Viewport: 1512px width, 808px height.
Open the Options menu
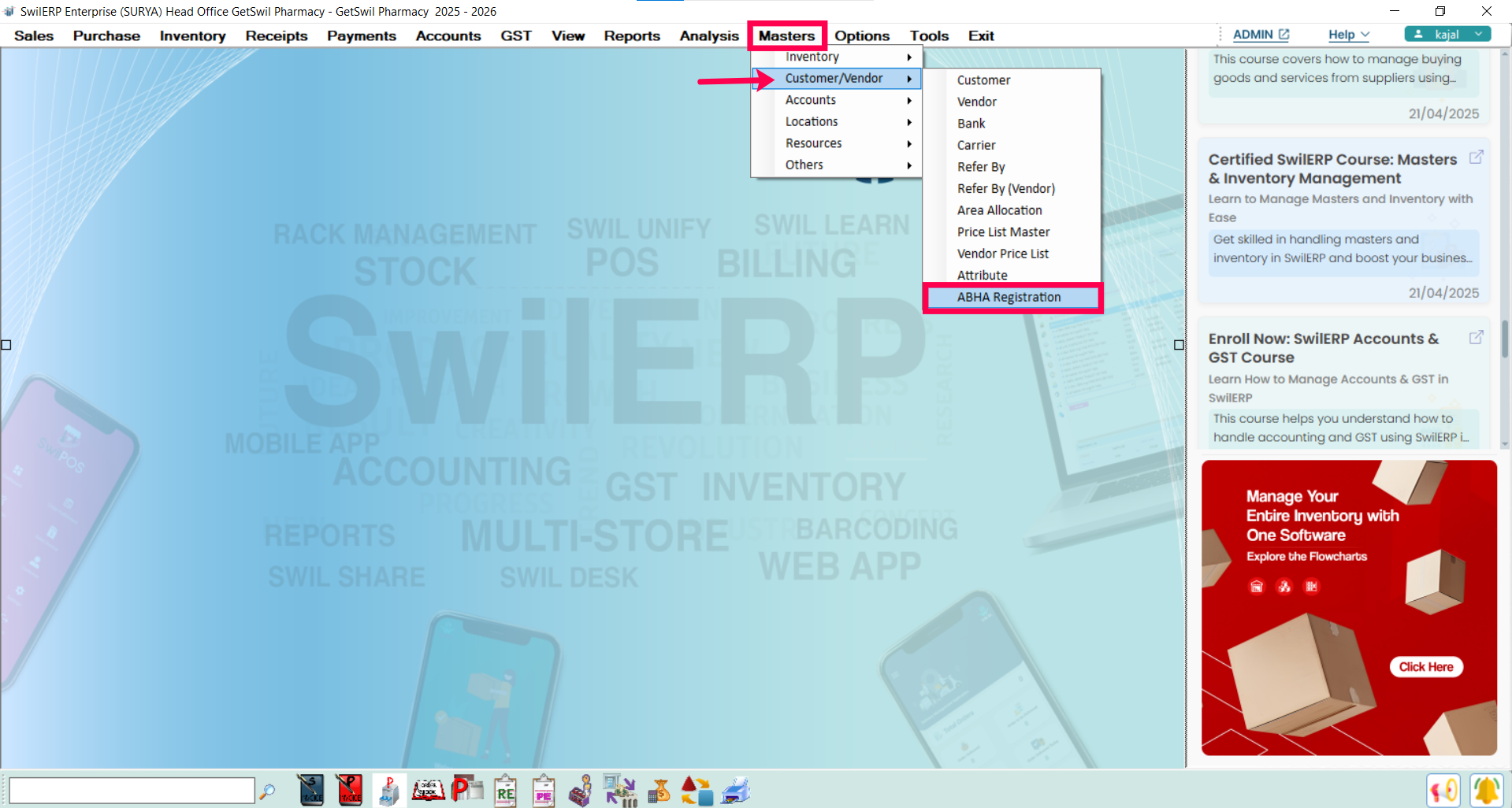coord(862,35)
